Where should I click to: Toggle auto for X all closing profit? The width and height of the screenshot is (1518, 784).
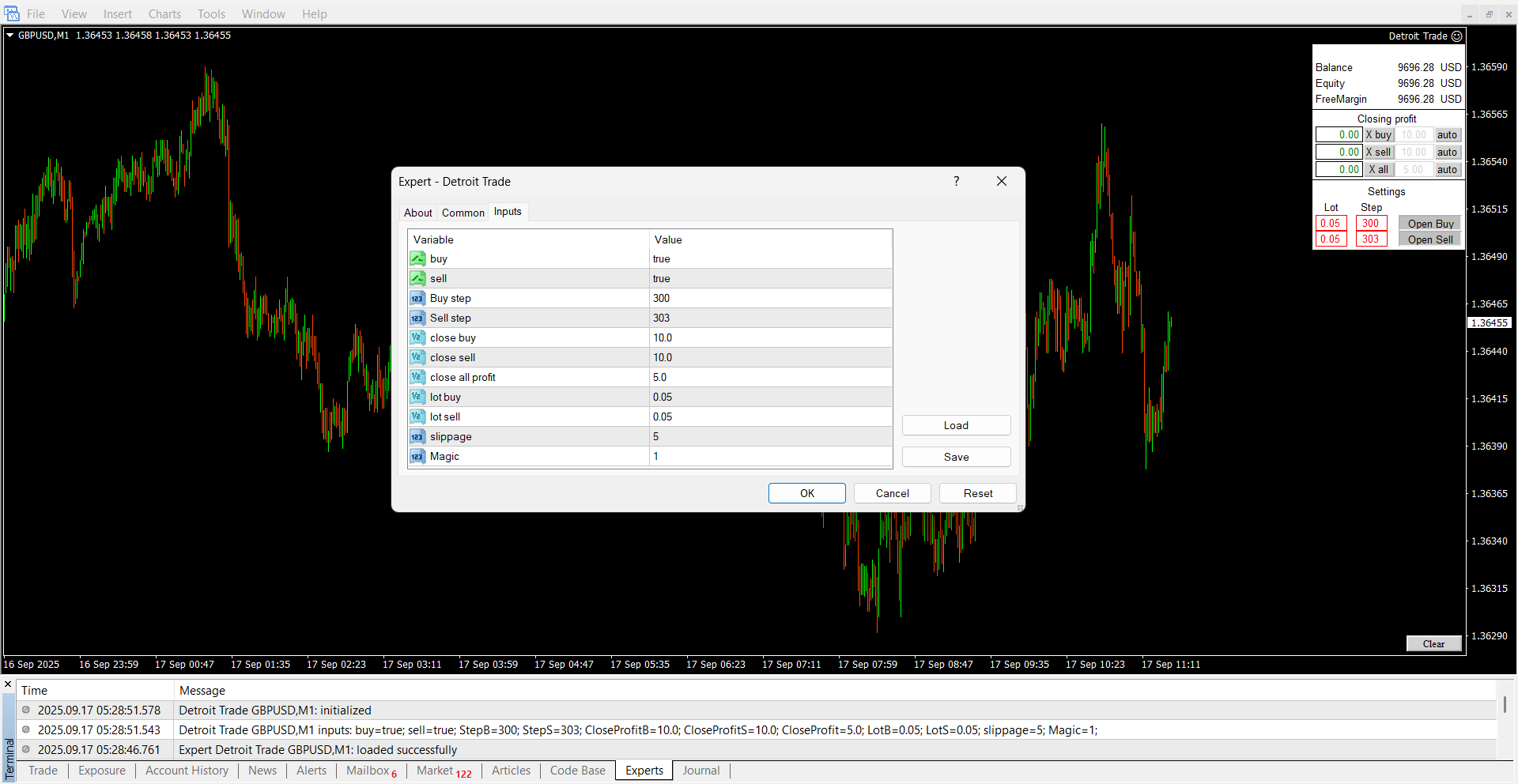[1447, 170]
